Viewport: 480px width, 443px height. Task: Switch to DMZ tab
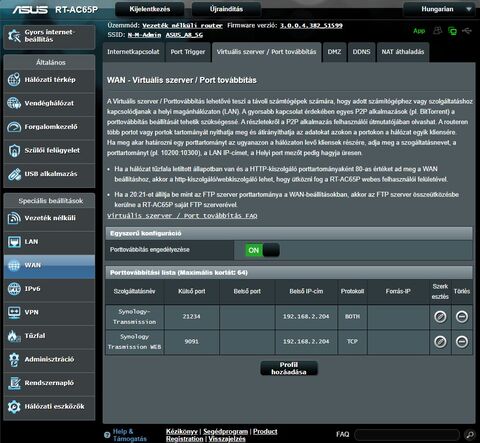334,52
